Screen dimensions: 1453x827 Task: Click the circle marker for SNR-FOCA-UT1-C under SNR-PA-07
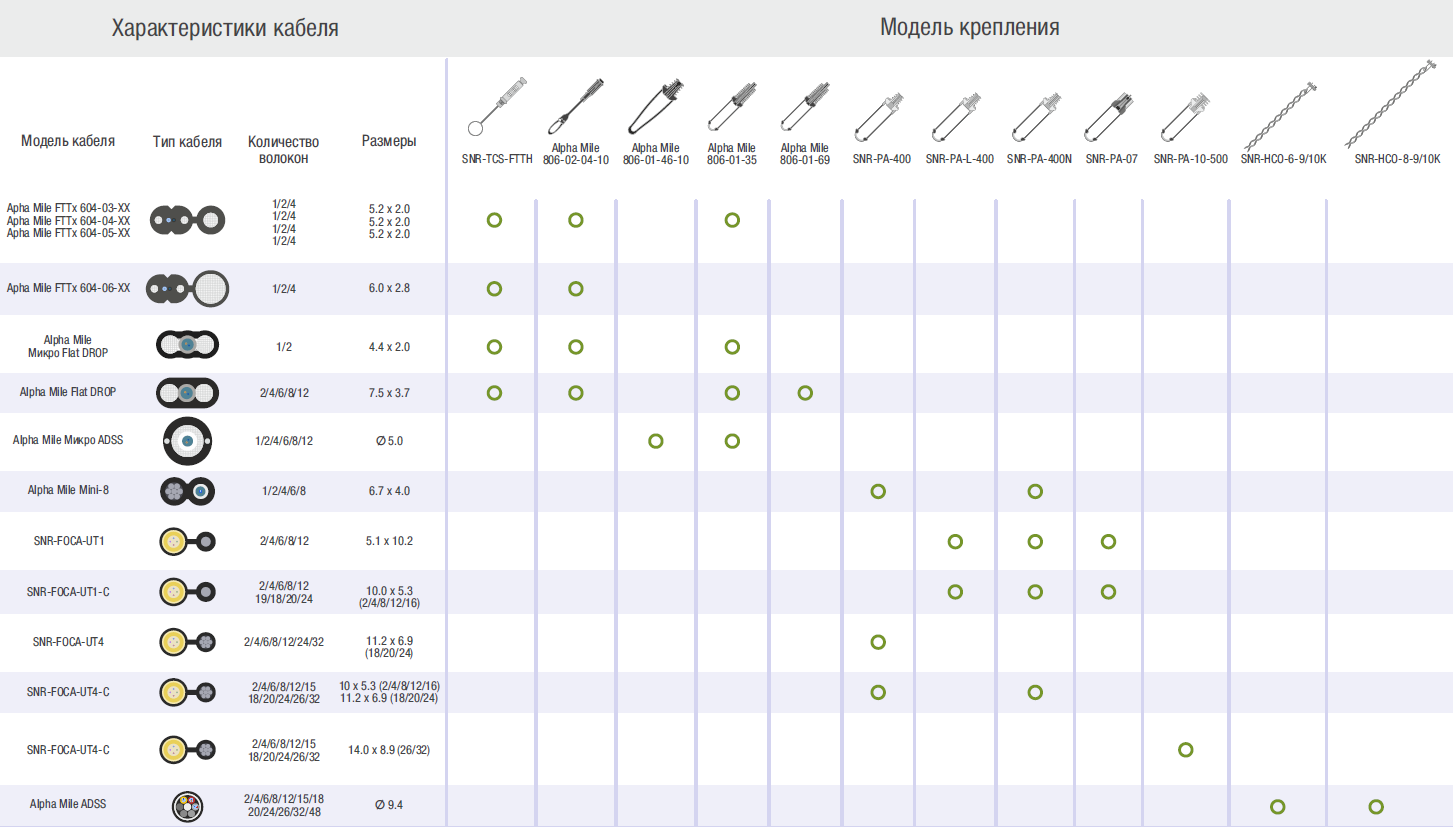pos(1108,591)
